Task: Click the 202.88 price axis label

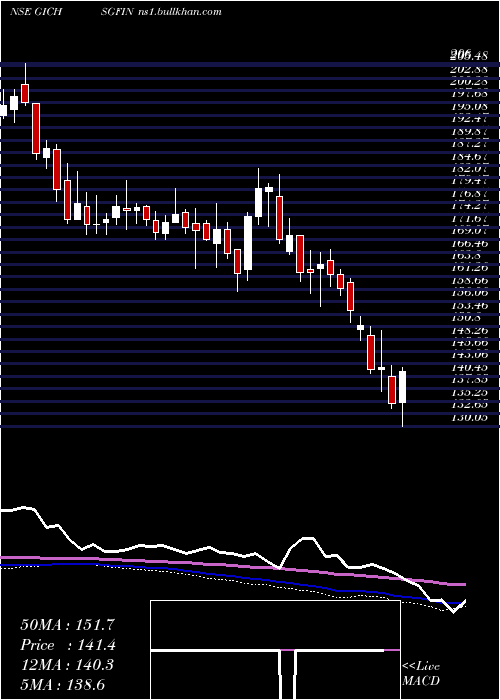Action: pyautogui.click(x=468, y=70)
